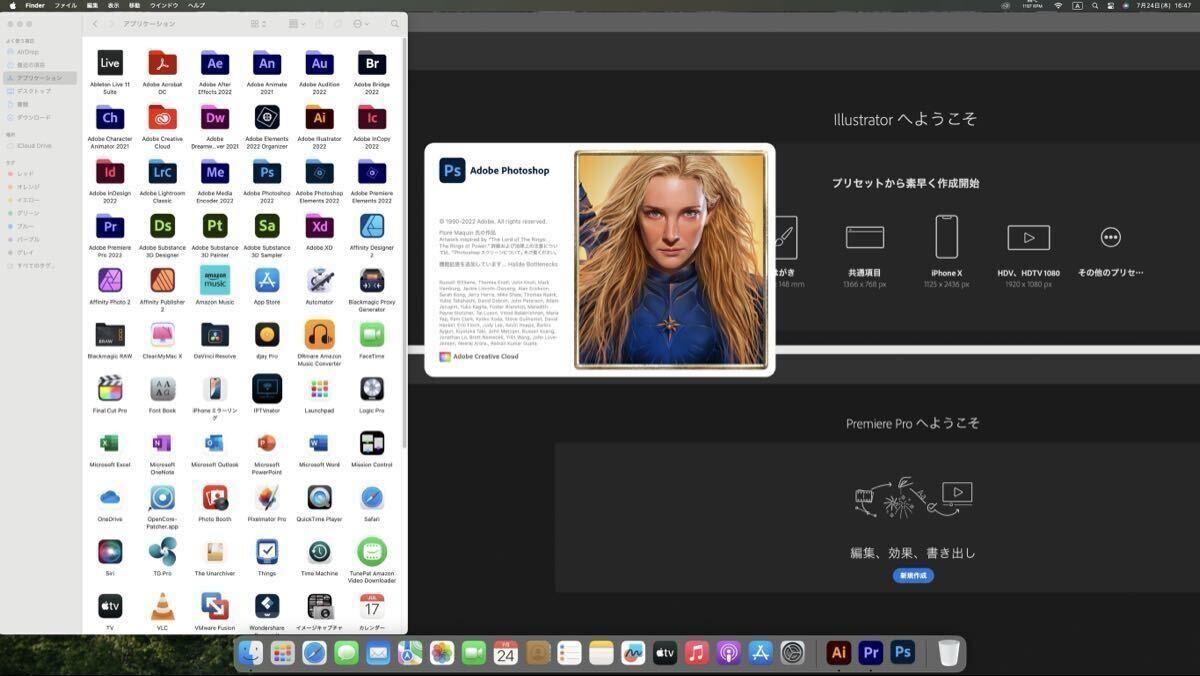Open the Finder action (ellipsis) dropdown

(x=361, y=23)
